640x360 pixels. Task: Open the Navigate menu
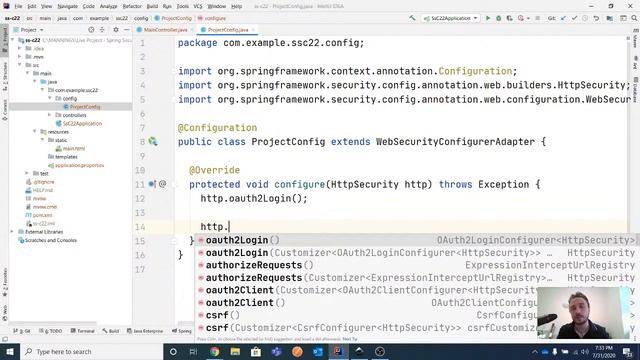coord(67,6)
